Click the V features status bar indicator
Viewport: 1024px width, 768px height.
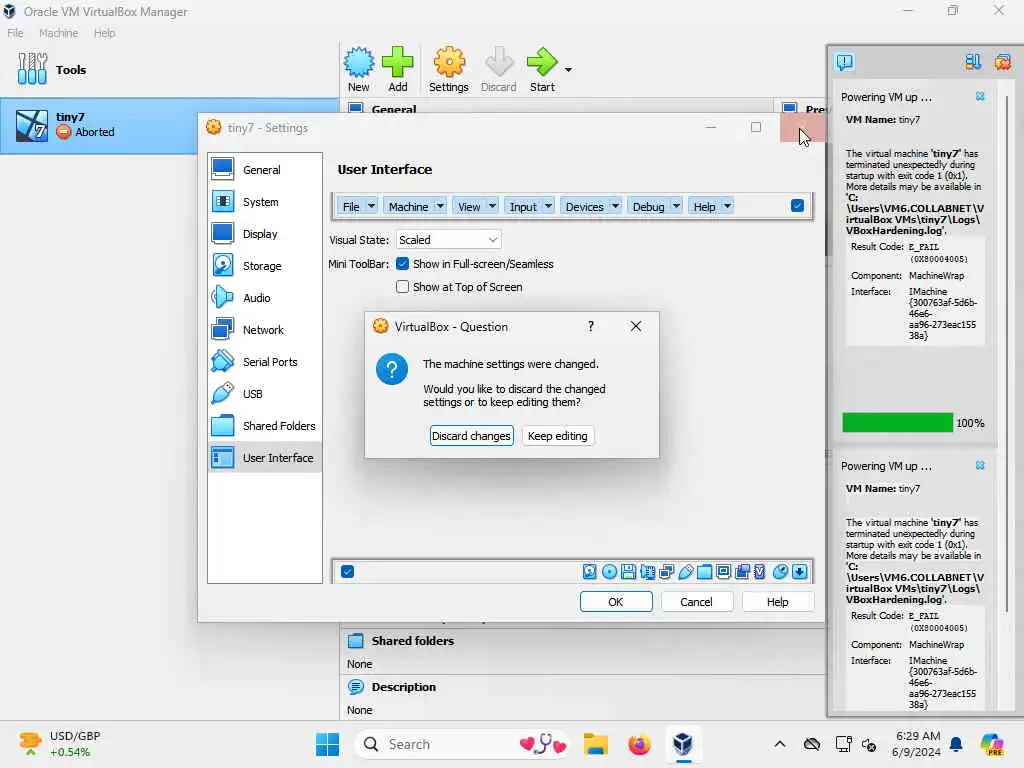(760, 572)
